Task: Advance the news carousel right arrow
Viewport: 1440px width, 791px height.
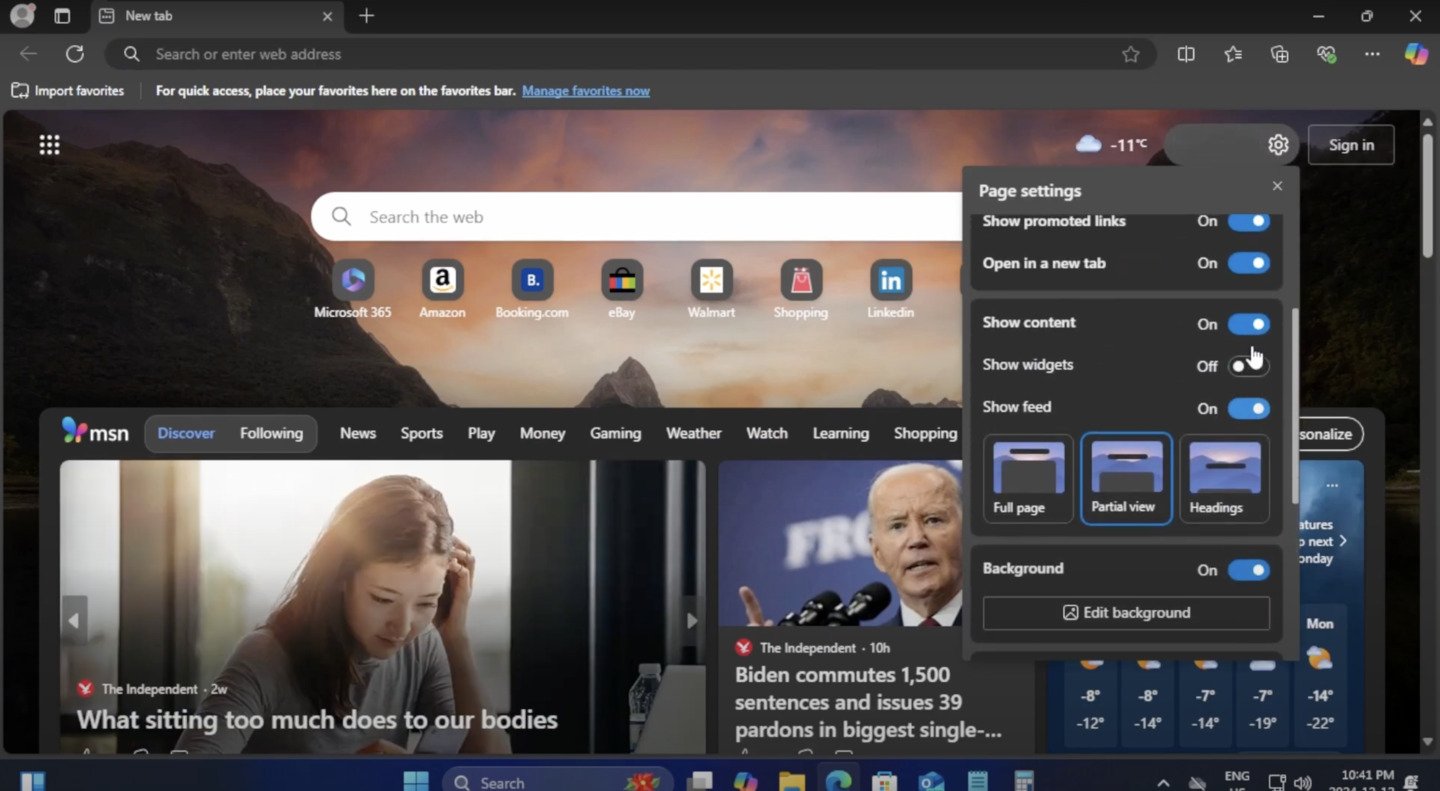Action: (x=691, y=620)
